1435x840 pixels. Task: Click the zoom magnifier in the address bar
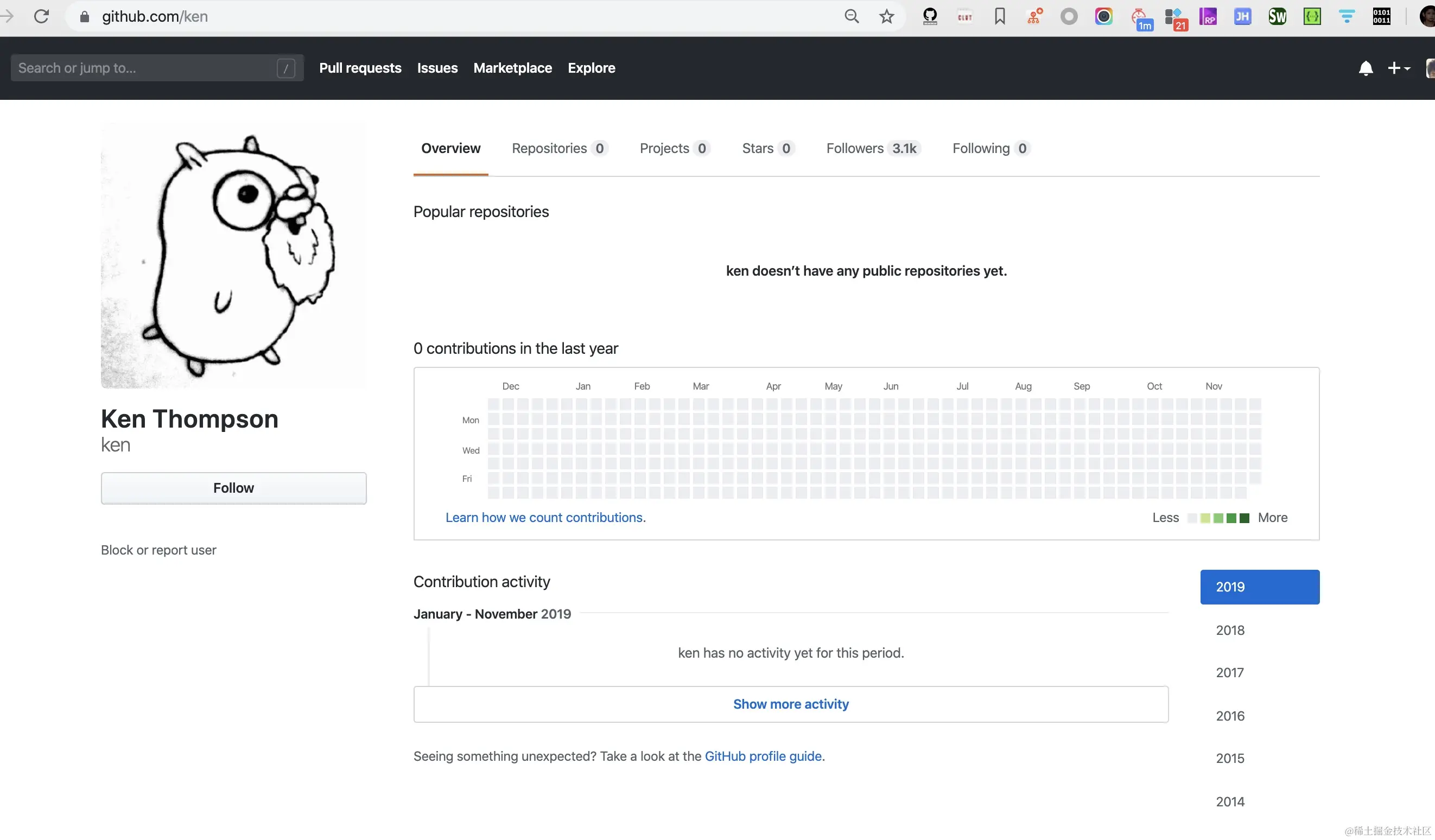point(852,16)
